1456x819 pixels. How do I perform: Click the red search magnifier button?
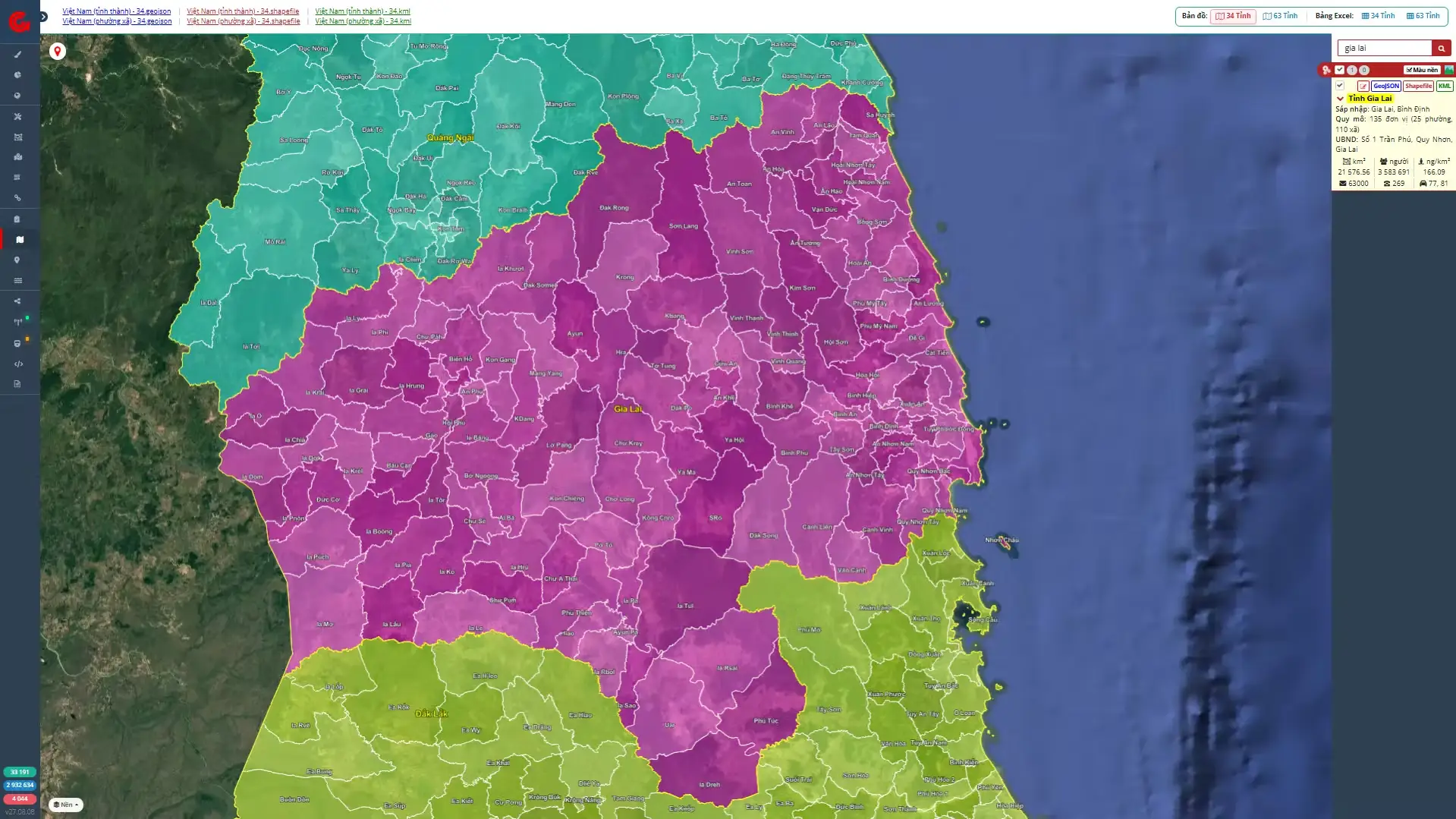point(1441,48)
